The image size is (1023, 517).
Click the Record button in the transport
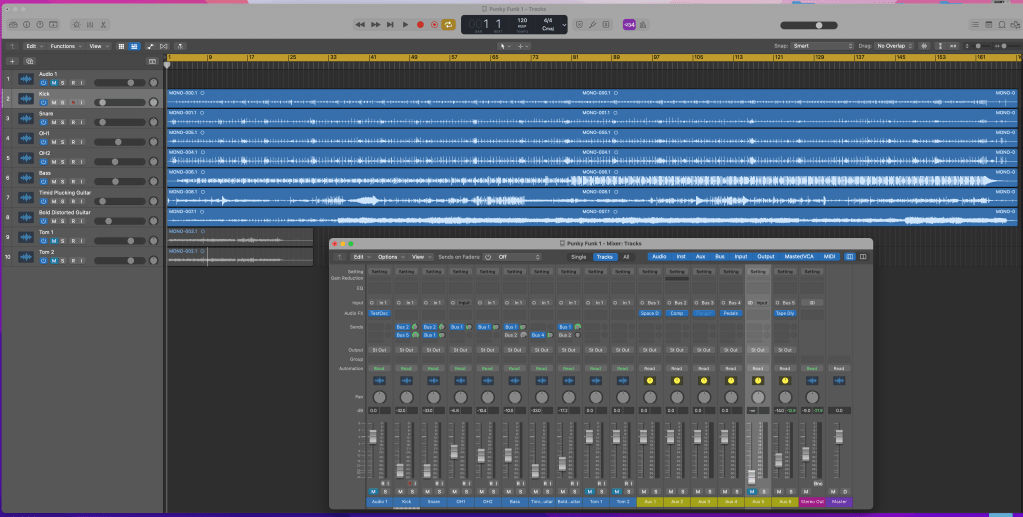click(x=420, y=24)
